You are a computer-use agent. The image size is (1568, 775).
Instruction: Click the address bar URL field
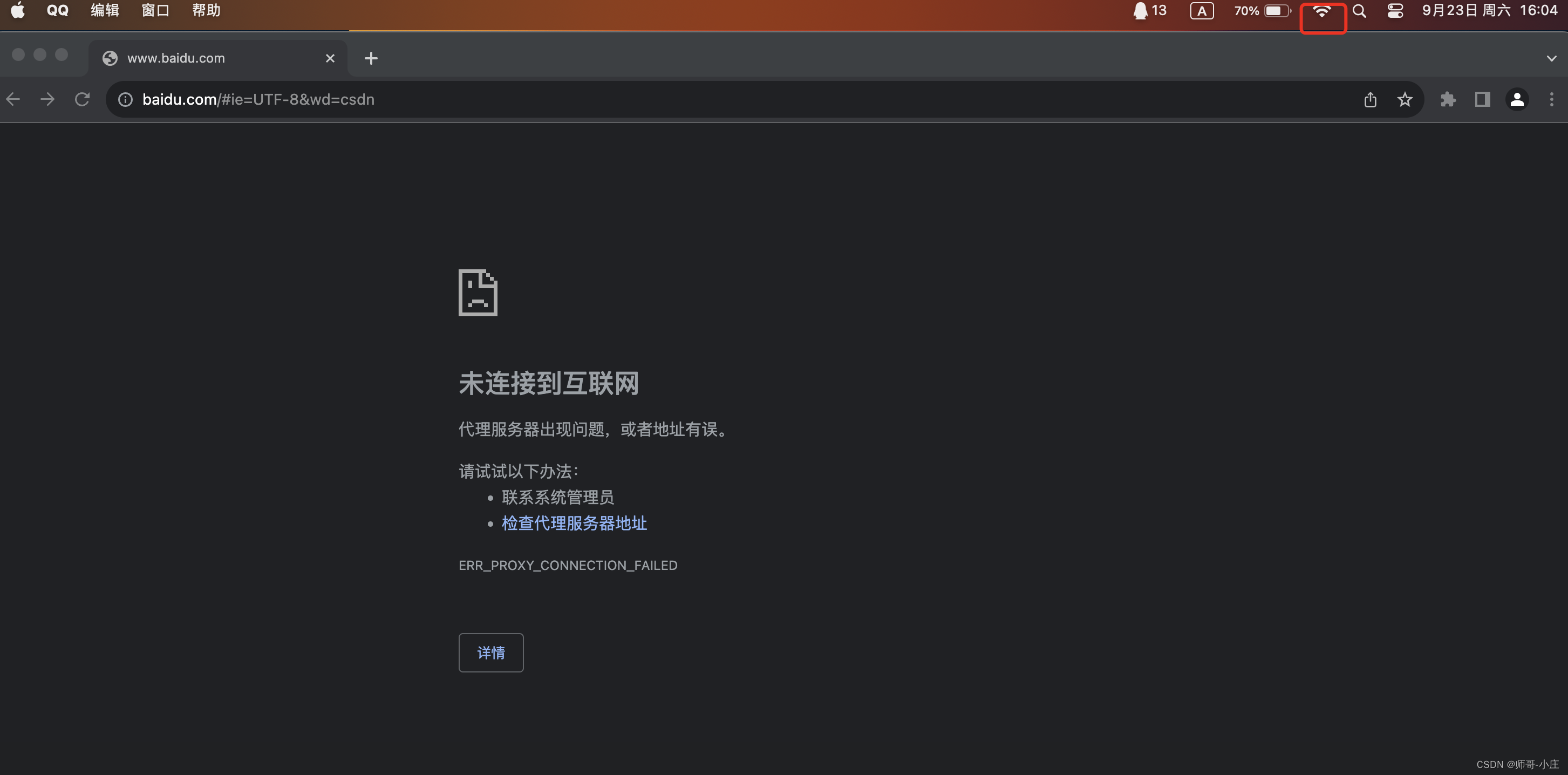731,99
